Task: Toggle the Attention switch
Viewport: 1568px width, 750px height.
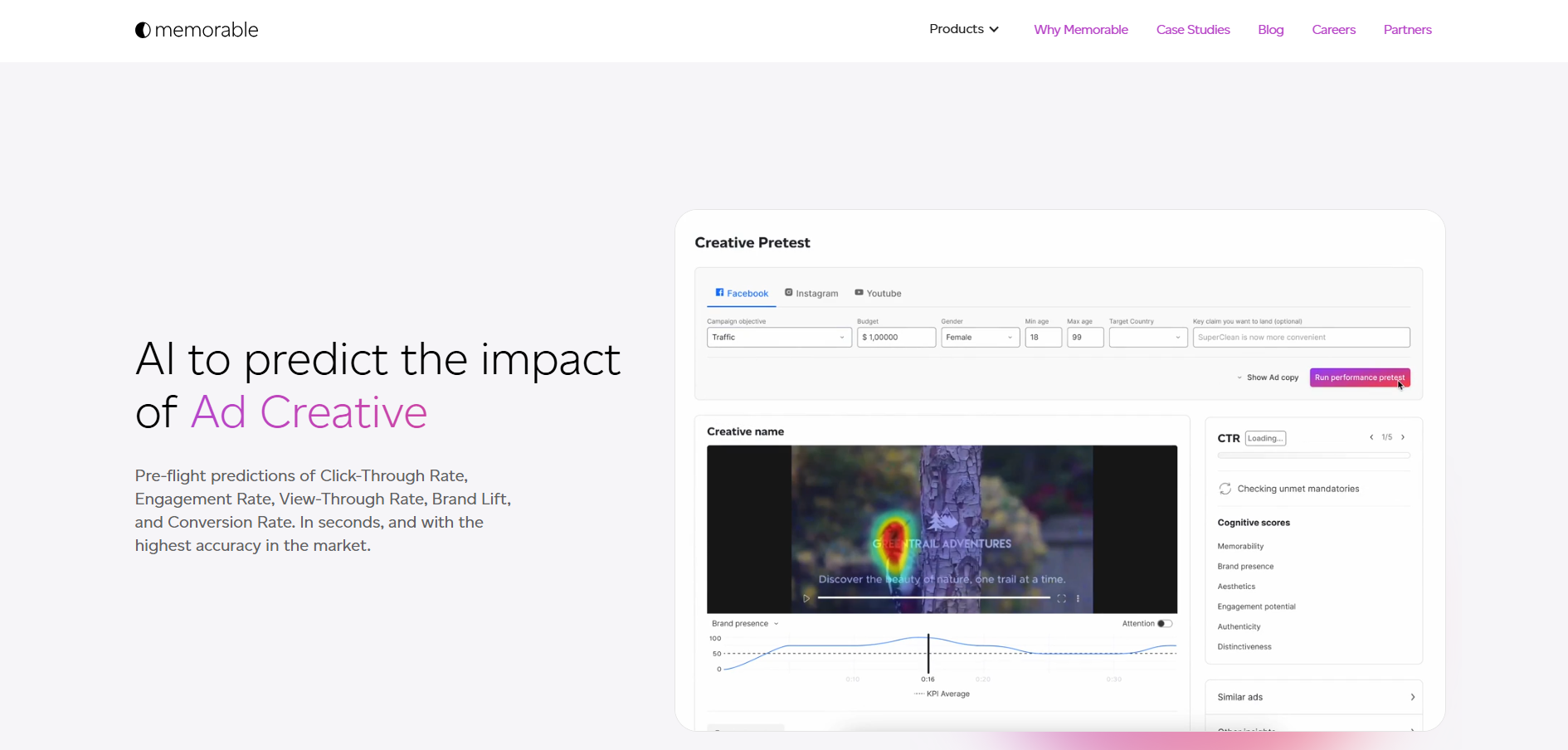Action: tap(1165, 624)
